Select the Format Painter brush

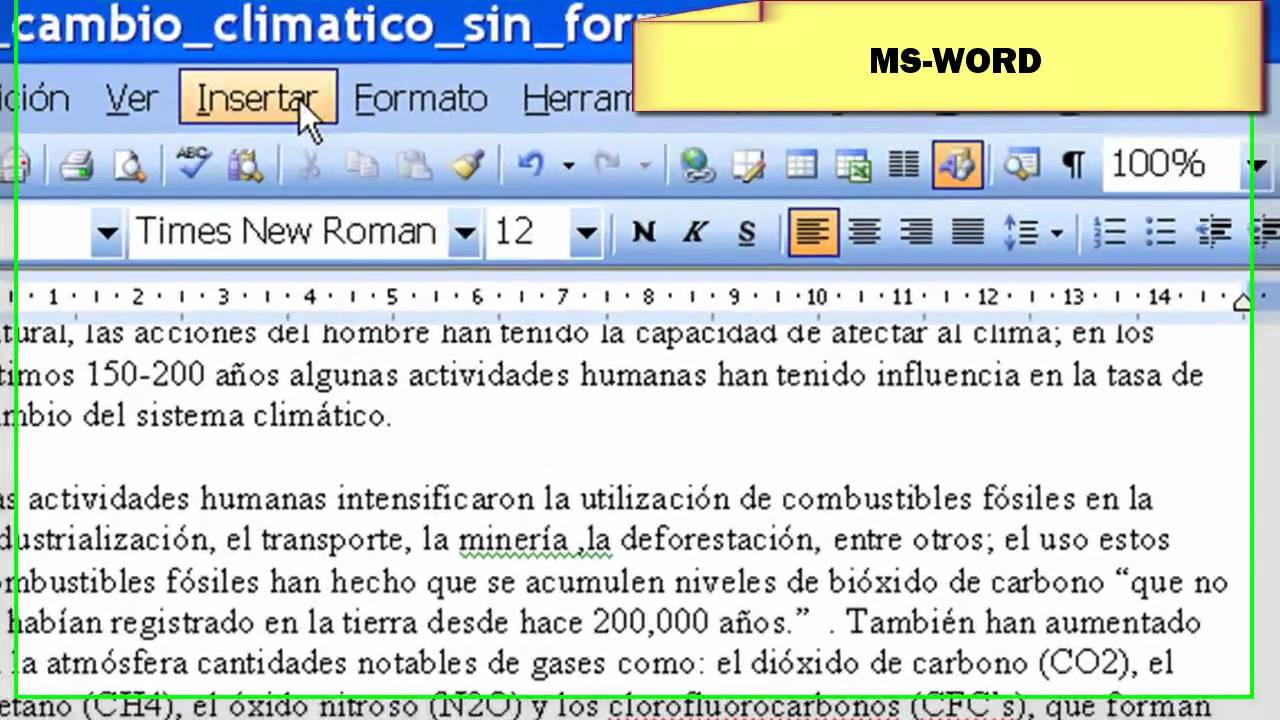click(x=467, y=164)
